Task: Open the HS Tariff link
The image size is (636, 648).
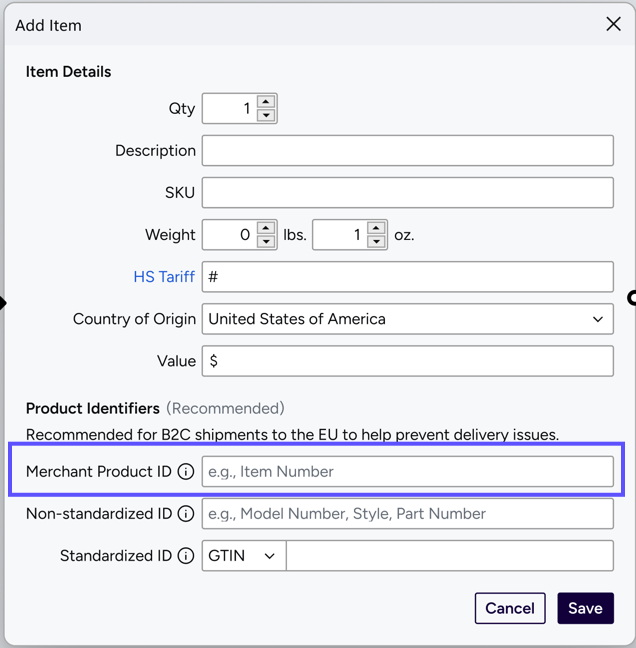Action: click(164, 277)
